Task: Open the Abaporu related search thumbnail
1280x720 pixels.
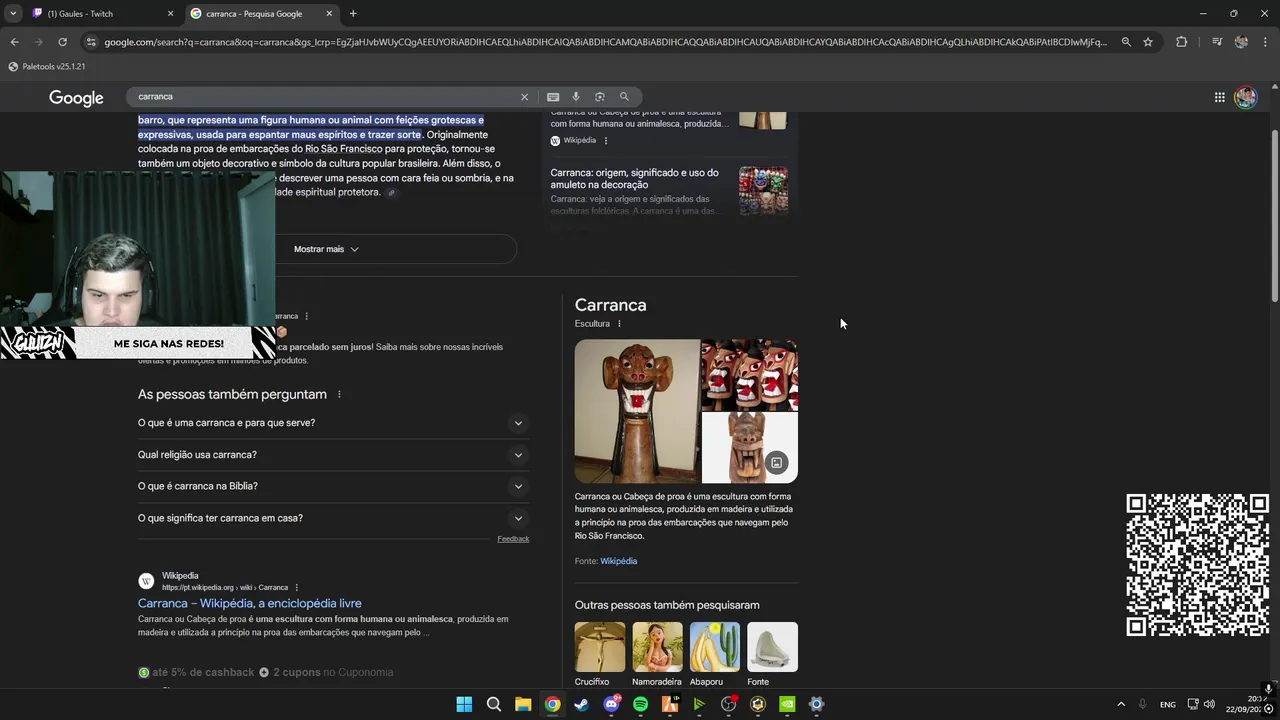Action: pyautogui.click(x=715, y=647)
